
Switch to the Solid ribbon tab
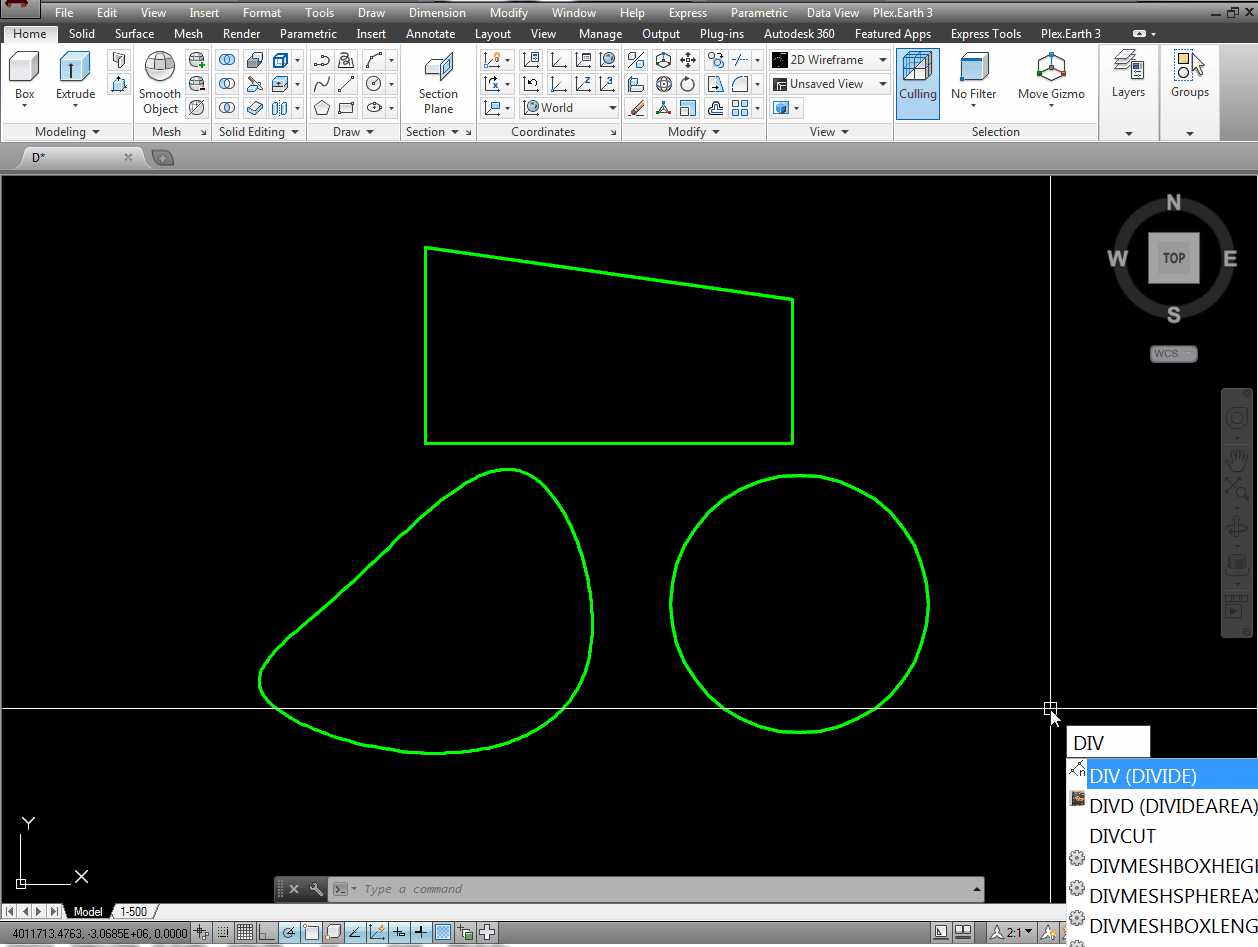tap(81, 33)
